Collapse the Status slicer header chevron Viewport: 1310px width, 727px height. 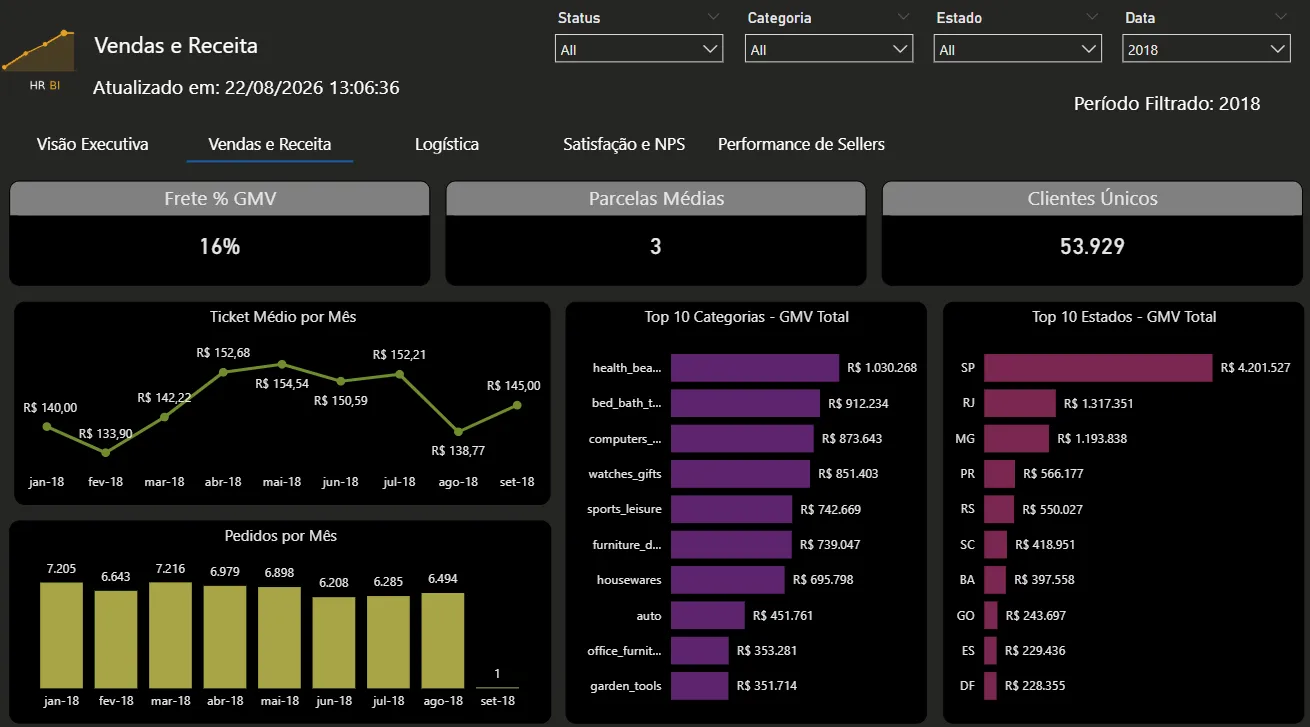click(713, 17)
